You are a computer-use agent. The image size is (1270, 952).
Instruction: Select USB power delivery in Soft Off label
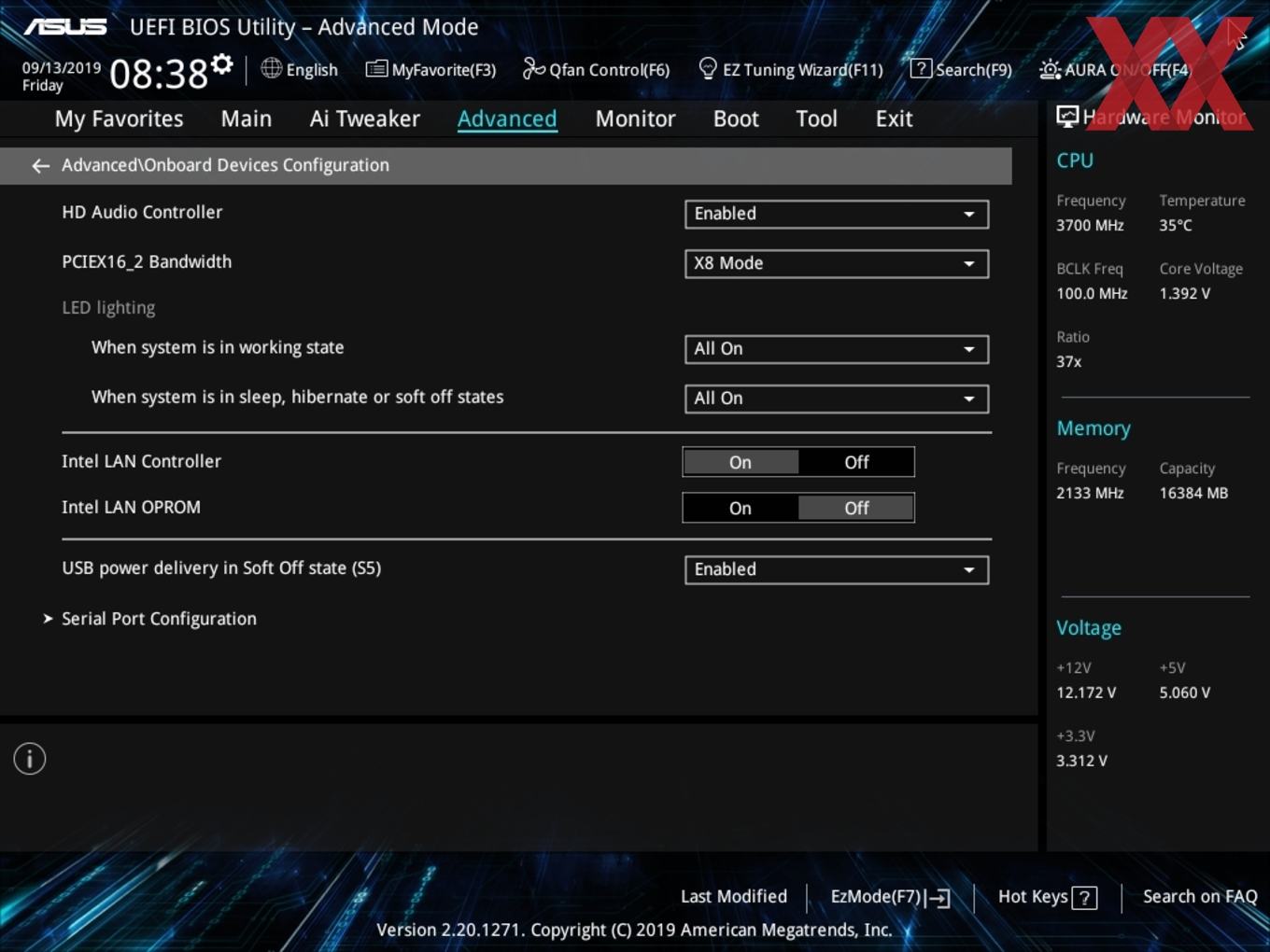point(221,567)
